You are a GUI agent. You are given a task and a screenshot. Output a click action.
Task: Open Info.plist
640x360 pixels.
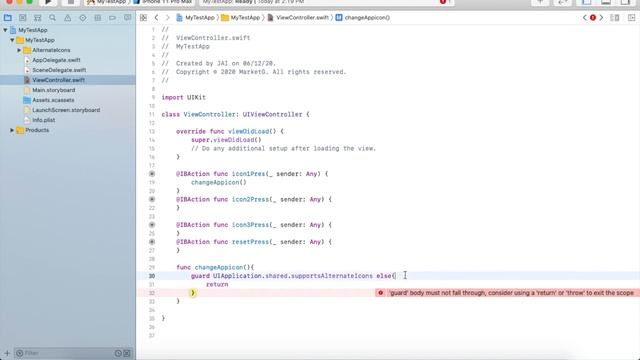point(44,120)
